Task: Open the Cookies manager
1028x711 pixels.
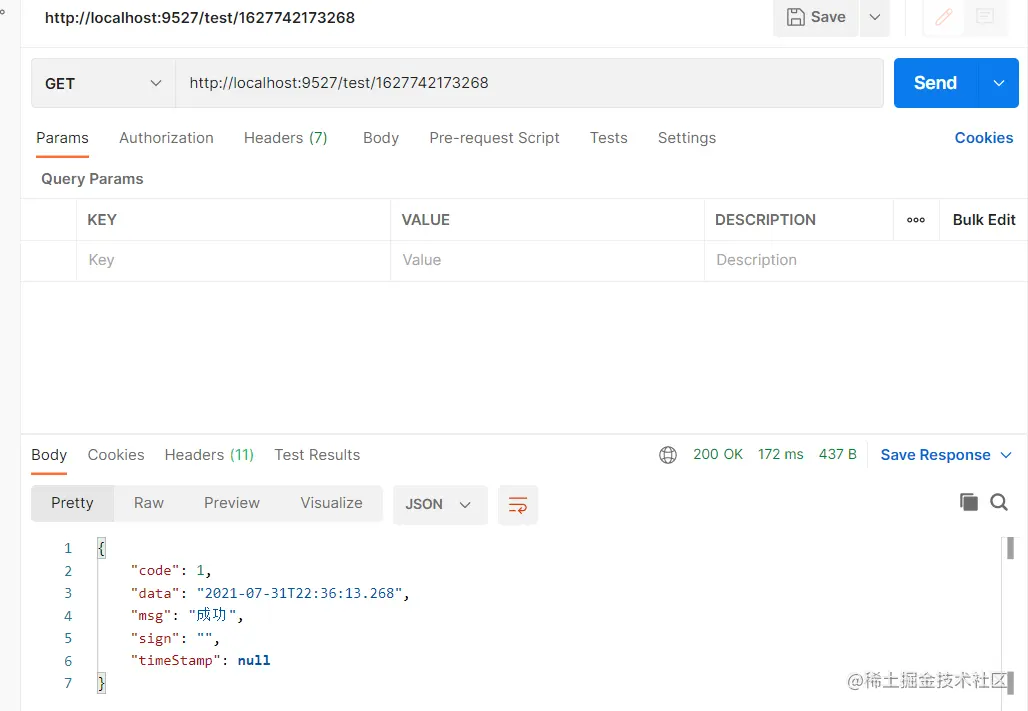Action: coord(983,137)
